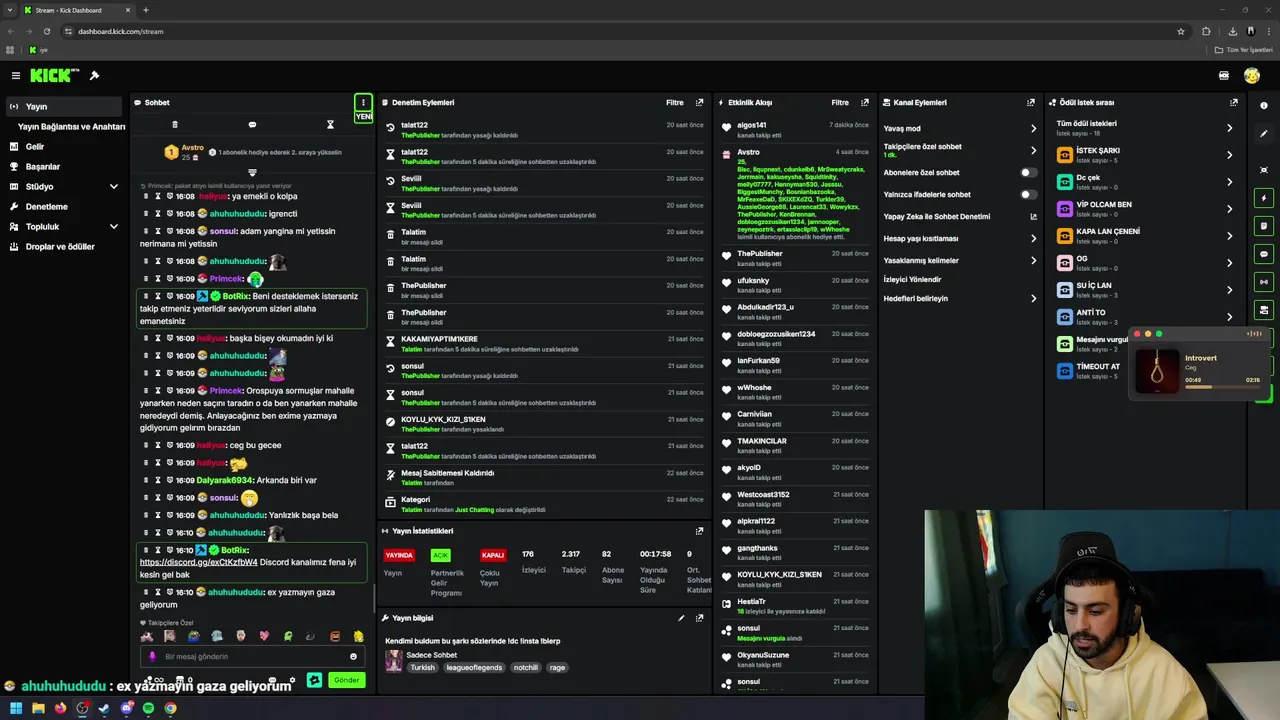This screenshot has height=720, width=1280.
Task: Toggle Abonelere özel sohbet switch
Action: (1028, 173)
